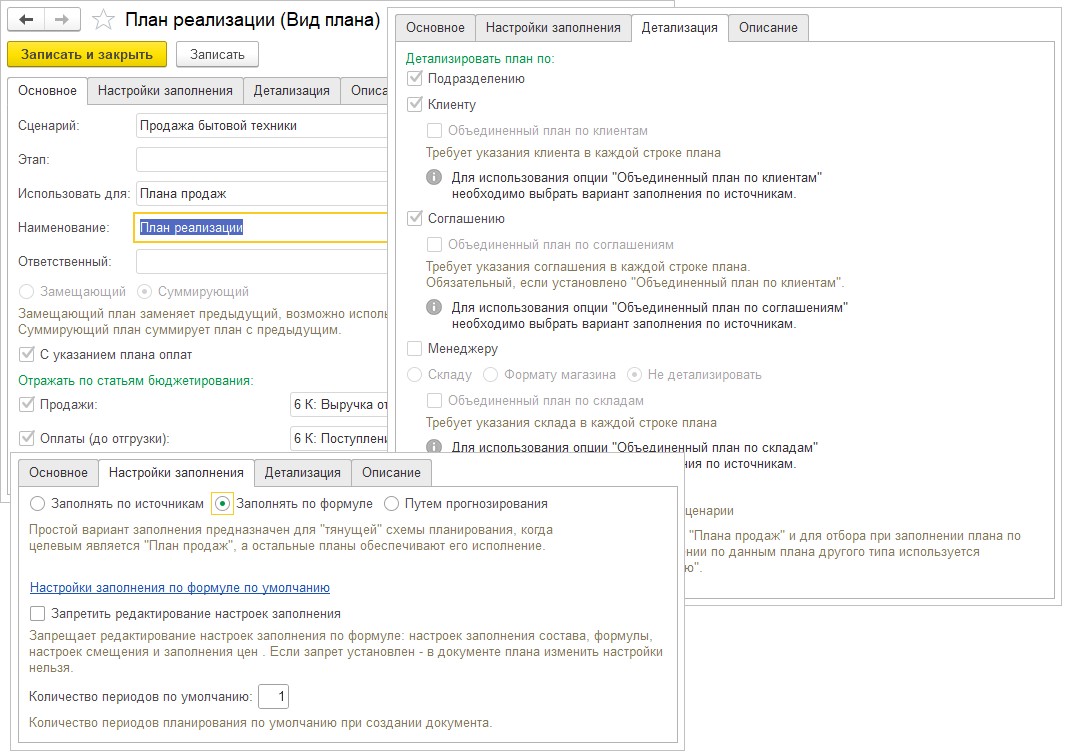The image size is (1076, 752).
Task: Click Записать и закрыть button
Action: (x=87, y=54)
